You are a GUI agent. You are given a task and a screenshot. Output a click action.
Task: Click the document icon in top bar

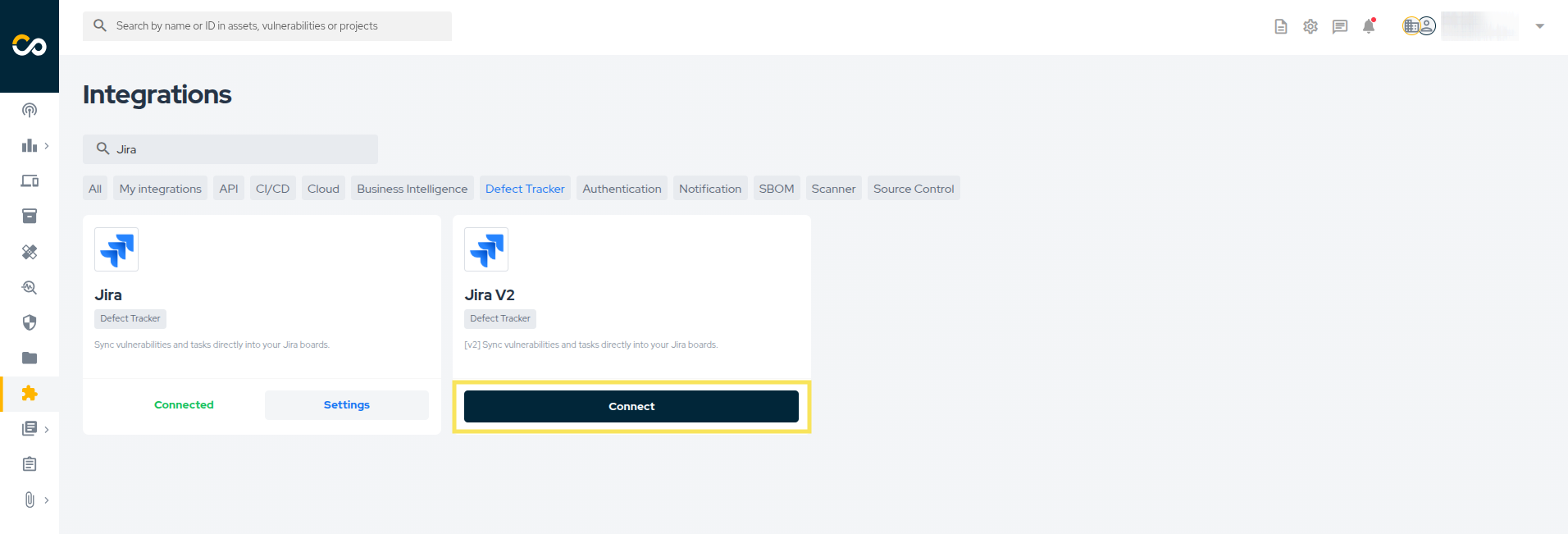coord(1281,26)
